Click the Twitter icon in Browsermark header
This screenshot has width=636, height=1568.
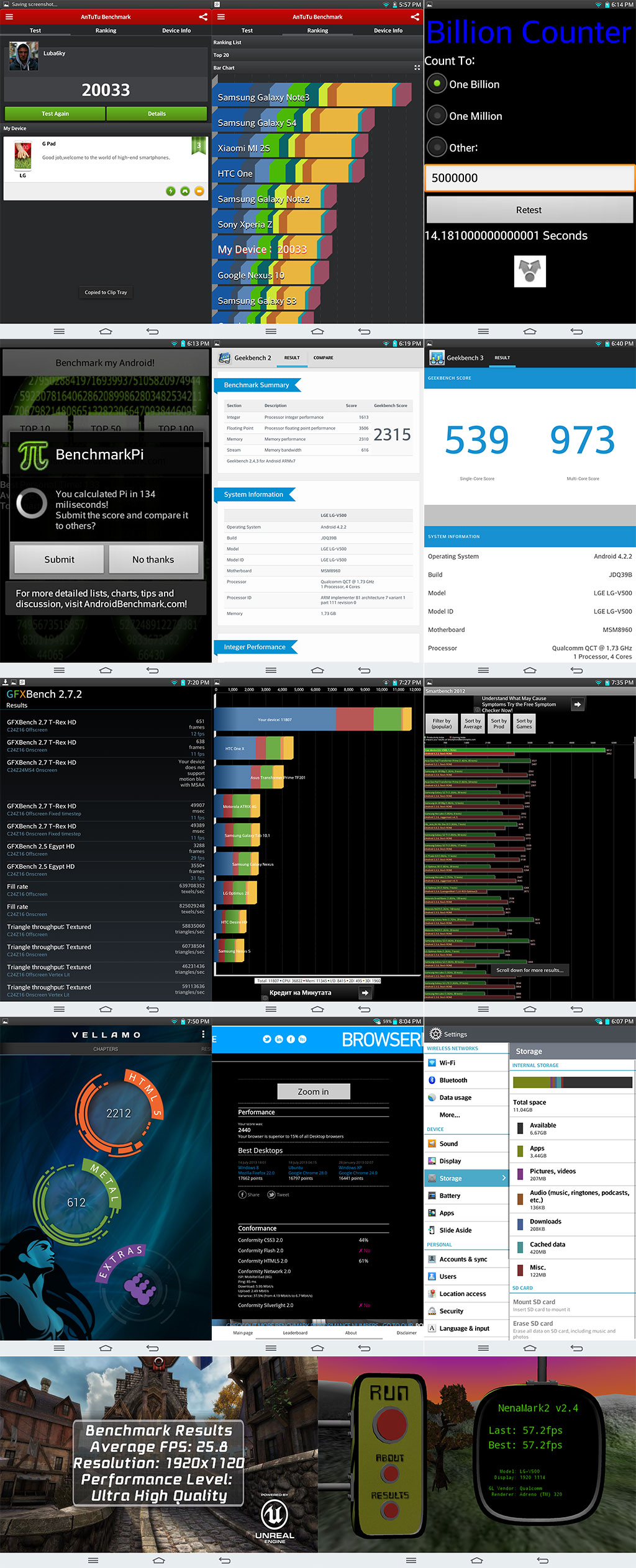[267, 1039]
